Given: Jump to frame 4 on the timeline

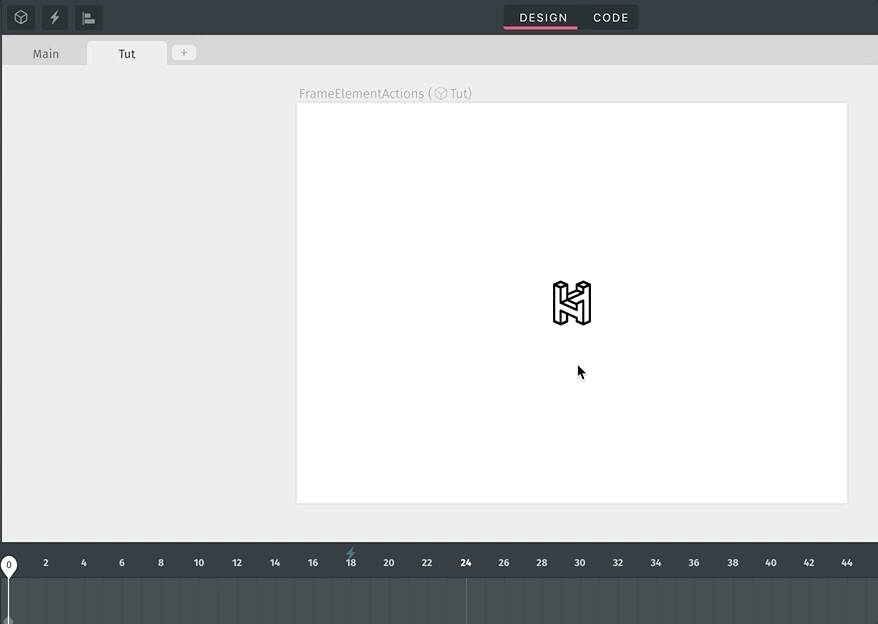Looking at the screenshot, I should coord(83,563).
